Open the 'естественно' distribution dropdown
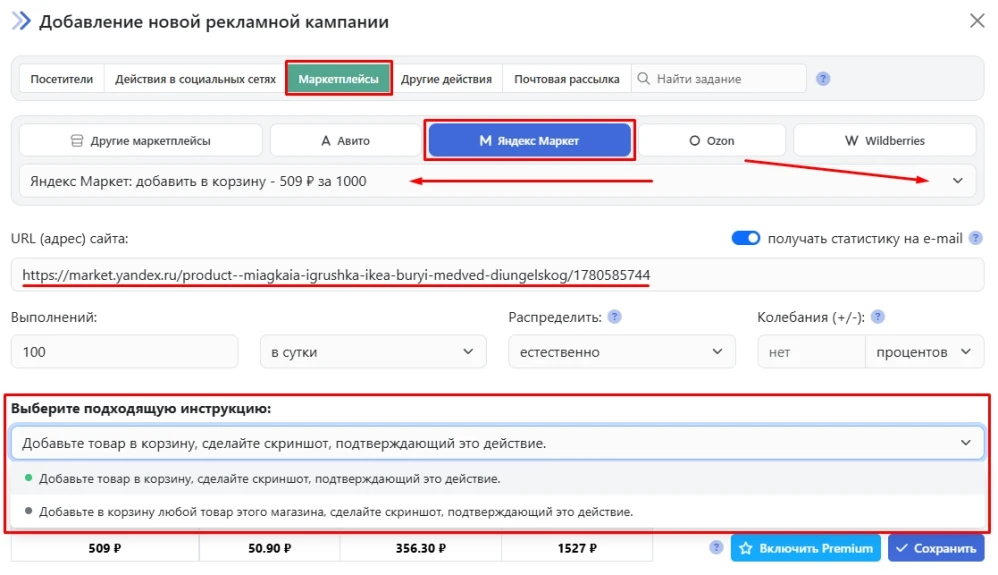 620,352
